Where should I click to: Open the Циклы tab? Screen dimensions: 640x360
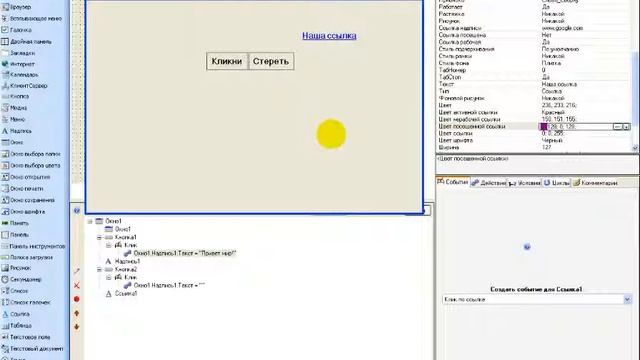pos(556,183)
